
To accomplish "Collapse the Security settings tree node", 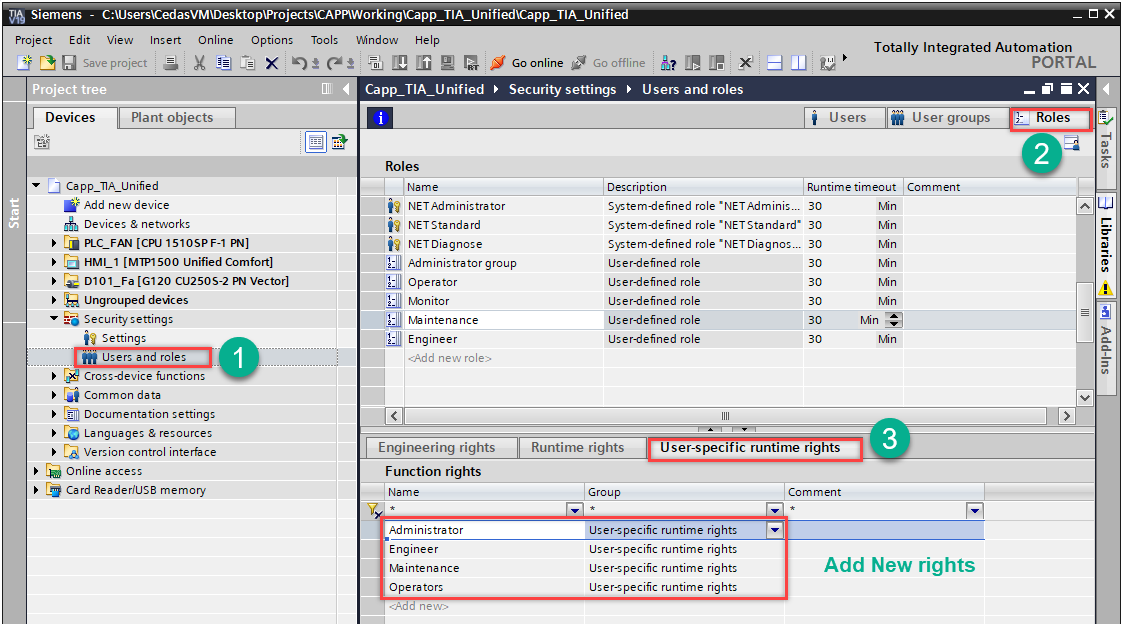I will (x=54, y=319).
